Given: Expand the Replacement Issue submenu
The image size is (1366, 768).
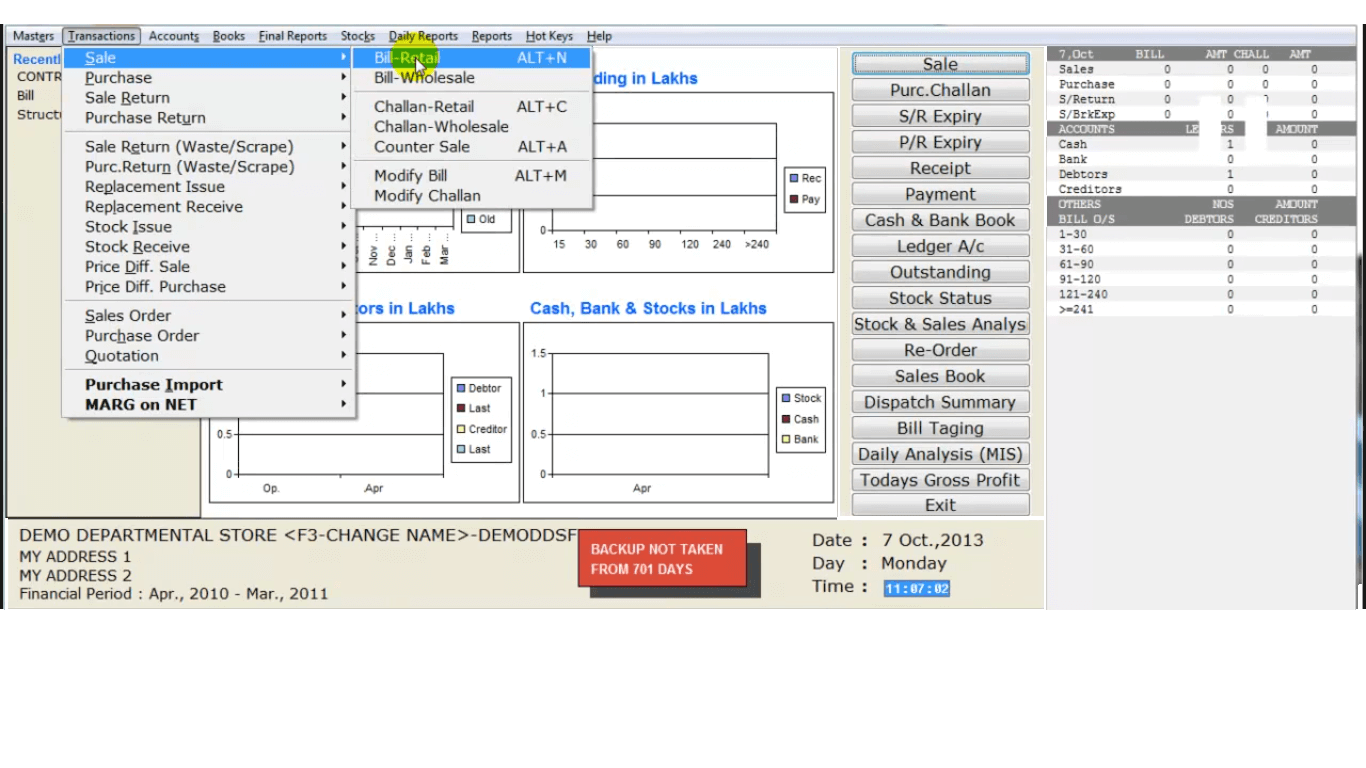Looking at the screenshot, I should (209, 187).
